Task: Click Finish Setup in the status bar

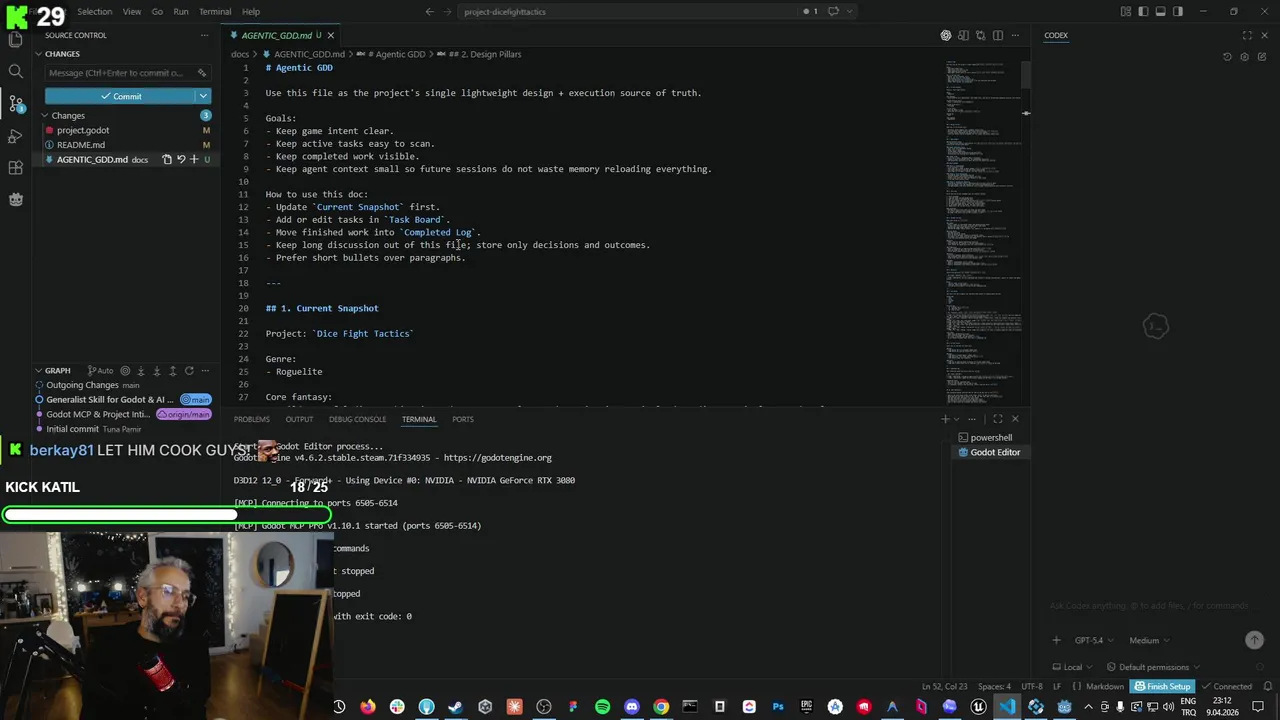Action: click(x=1163, y=687)
